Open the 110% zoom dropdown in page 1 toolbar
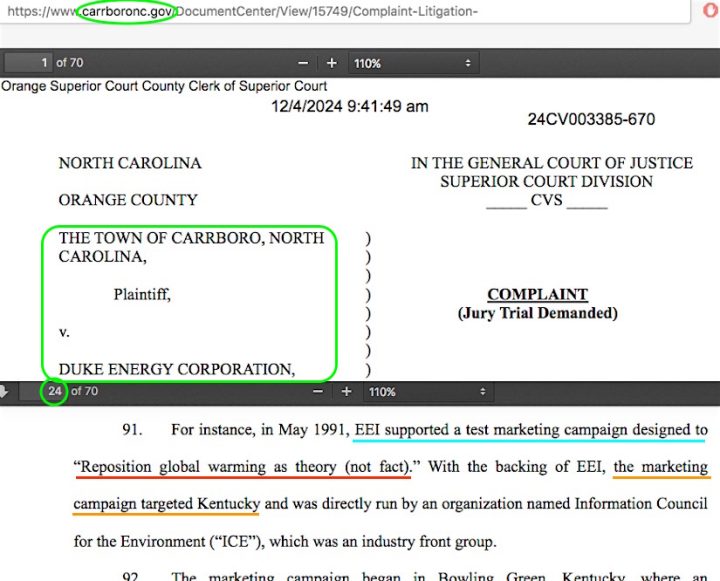Viewport: 720px width, 581px height. click(x=412, y=63)
